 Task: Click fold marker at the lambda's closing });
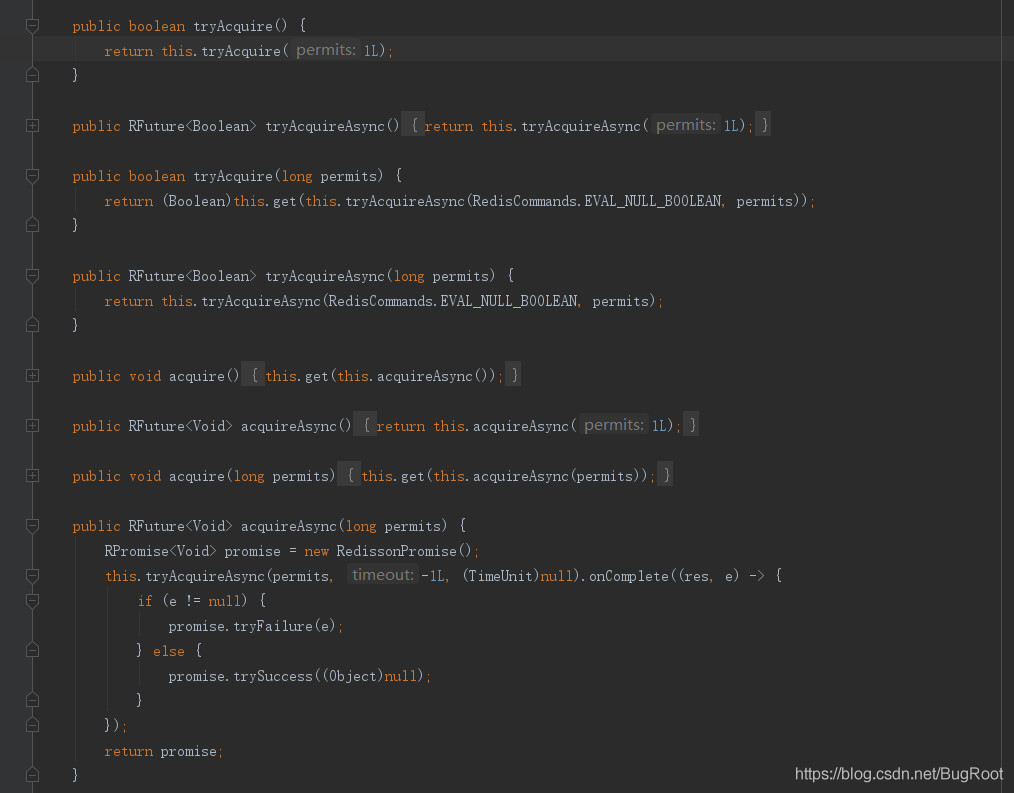pos(32,726)
